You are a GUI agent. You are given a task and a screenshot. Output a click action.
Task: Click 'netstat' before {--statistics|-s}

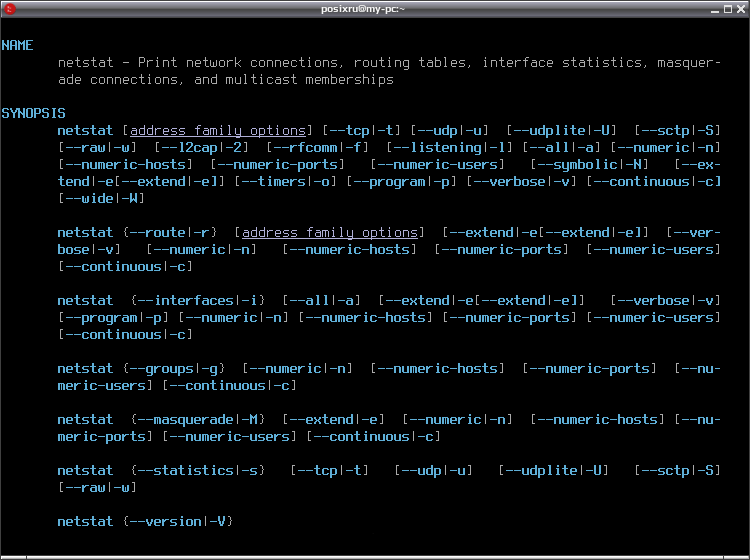point(85,471)
